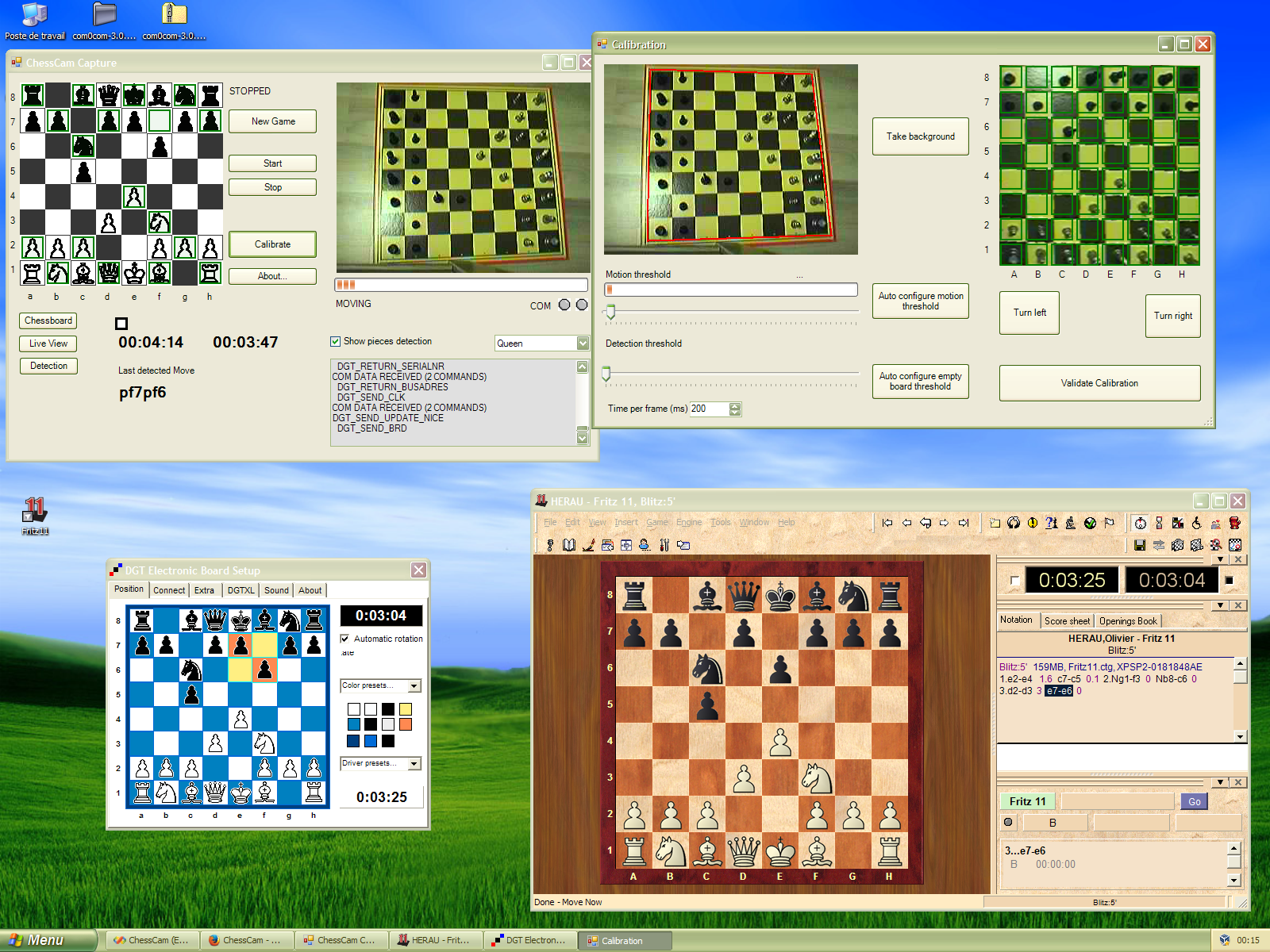Image resolution: width=1270 pixels, height=952 pixels.
Task: Click the floppy disk save icon in Fritz
Action: pyautogui.click(x=1140, y=545)
